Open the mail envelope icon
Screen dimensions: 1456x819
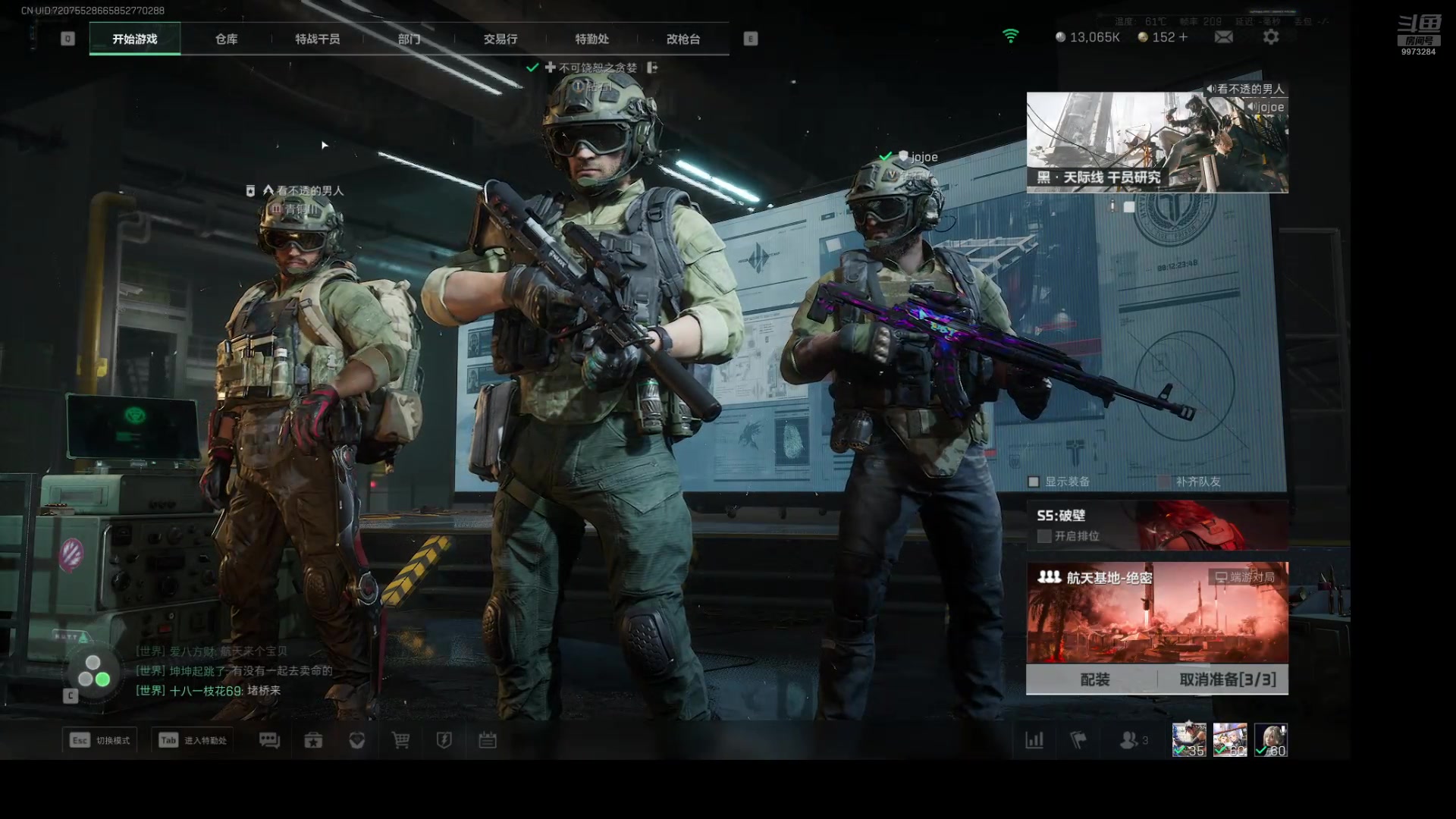tap(1223, 37)
